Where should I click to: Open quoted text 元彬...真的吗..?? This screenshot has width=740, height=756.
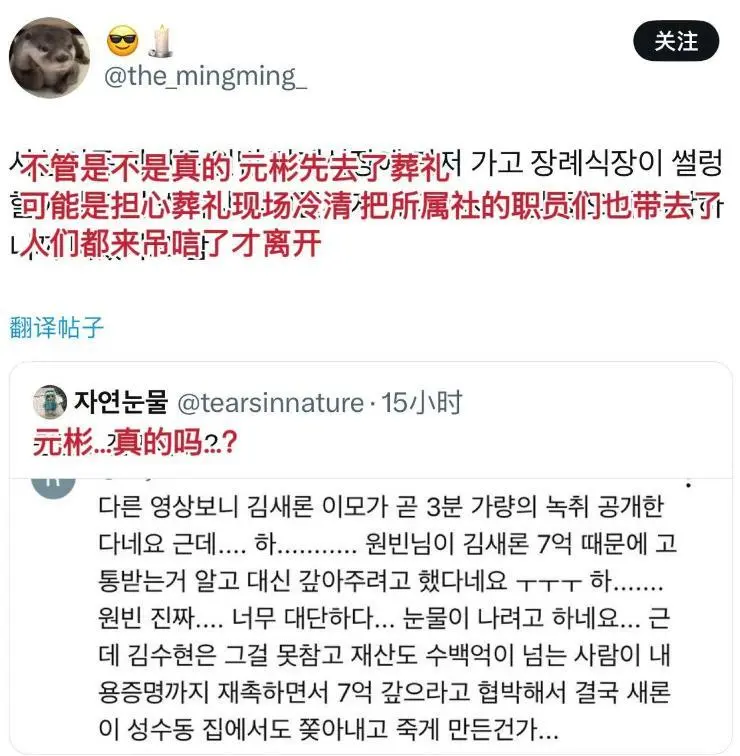point(135,441)
